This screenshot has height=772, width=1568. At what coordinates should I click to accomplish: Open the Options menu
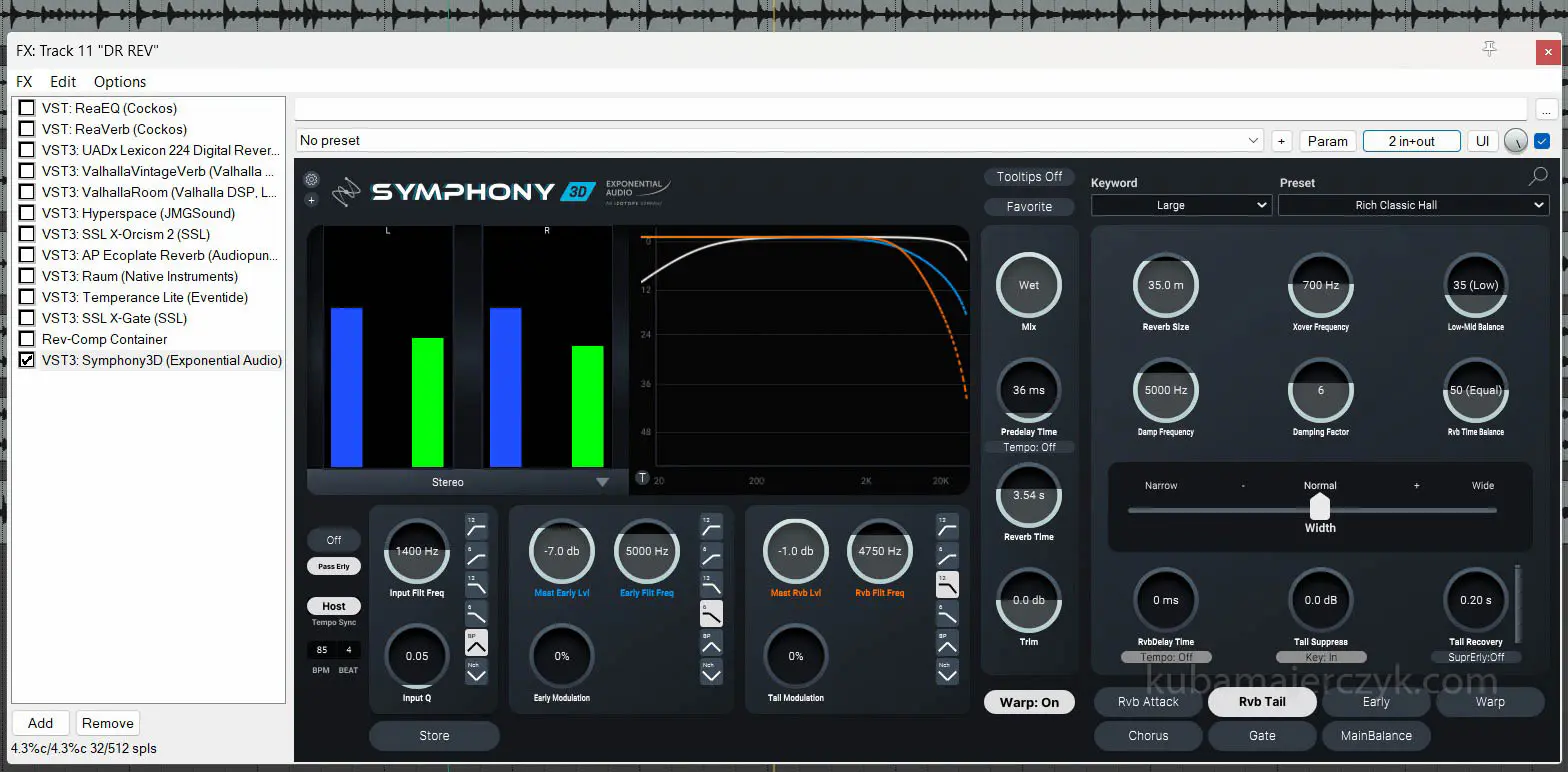click(120, 82)
